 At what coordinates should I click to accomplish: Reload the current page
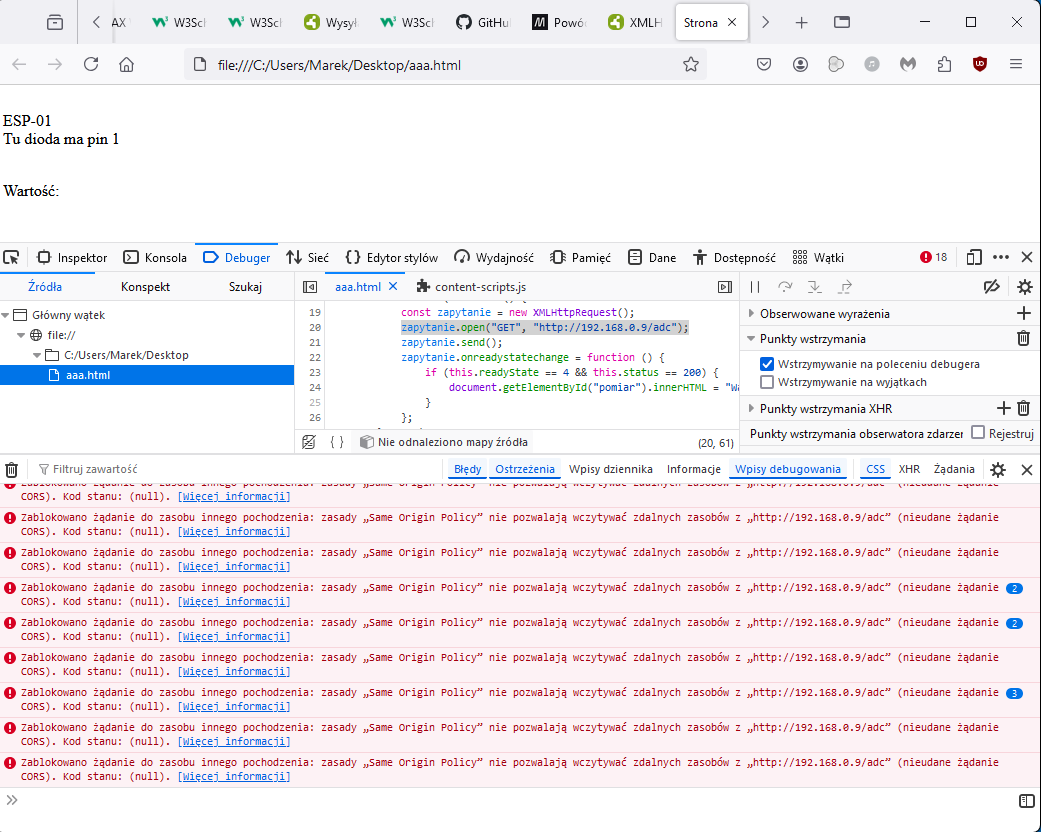tap(91, 64)
